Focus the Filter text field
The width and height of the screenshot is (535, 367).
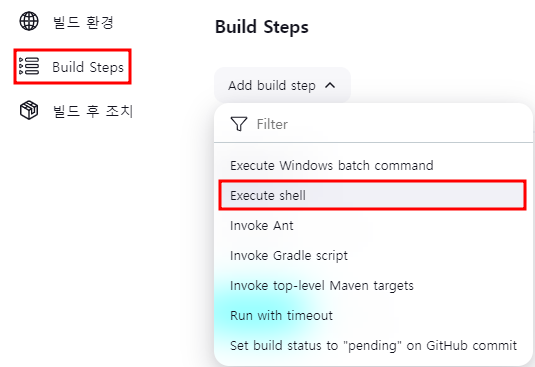374,124
